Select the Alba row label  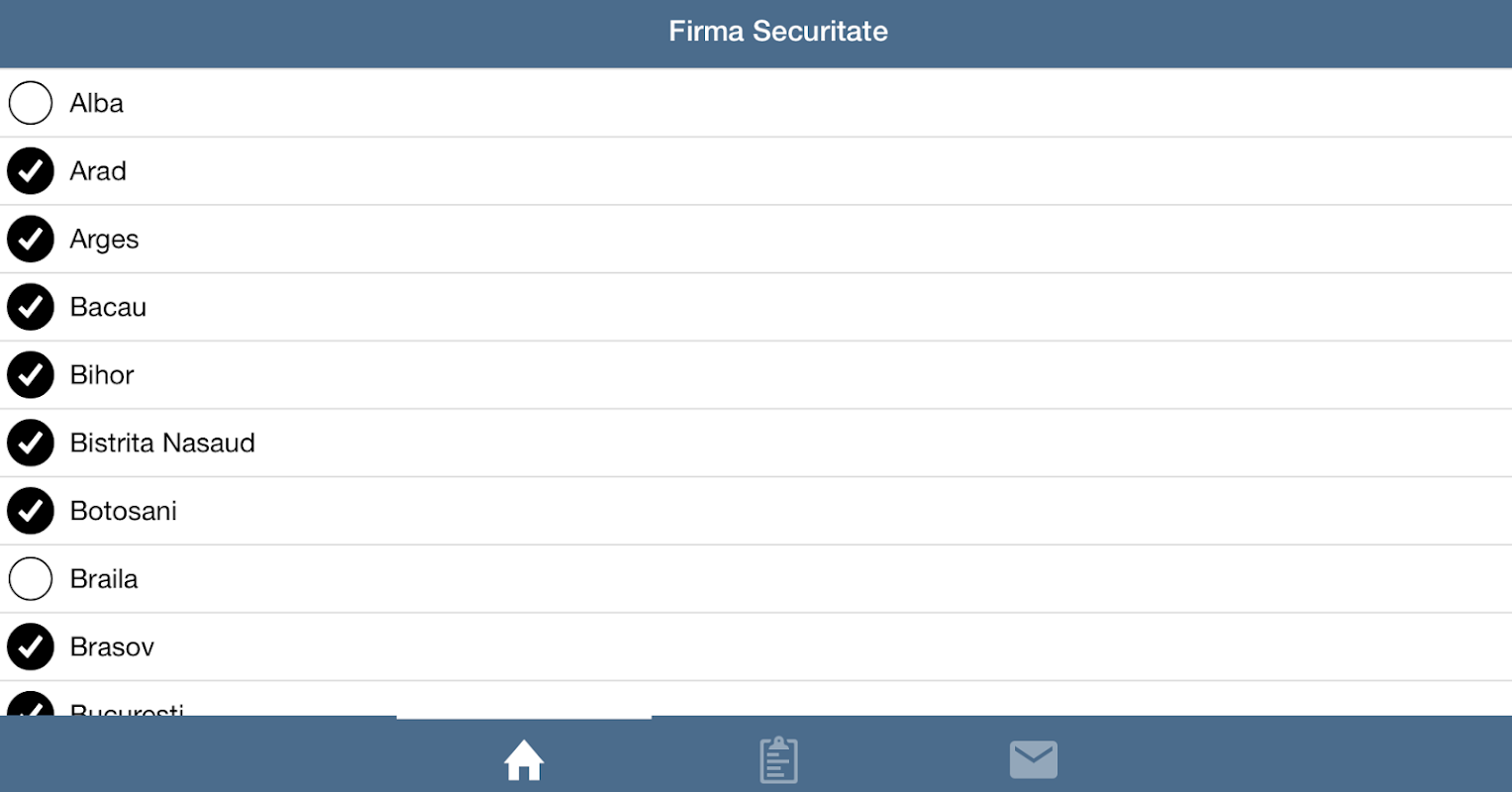tap(96, 103)
